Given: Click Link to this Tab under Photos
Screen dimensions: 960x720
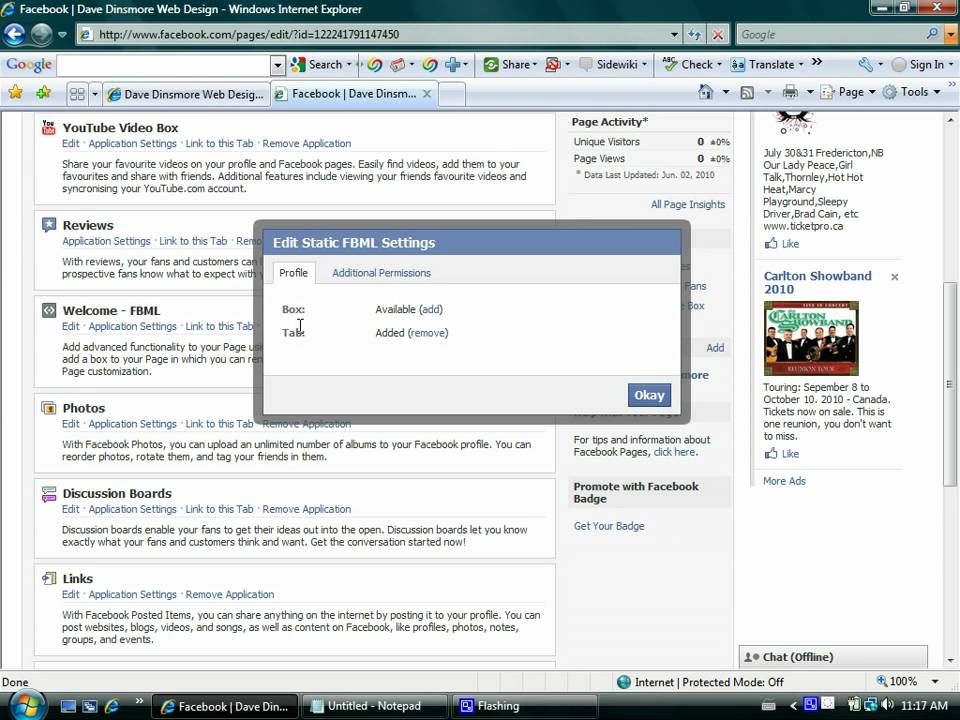Looking at the screenshot, I should coord(219,424).
